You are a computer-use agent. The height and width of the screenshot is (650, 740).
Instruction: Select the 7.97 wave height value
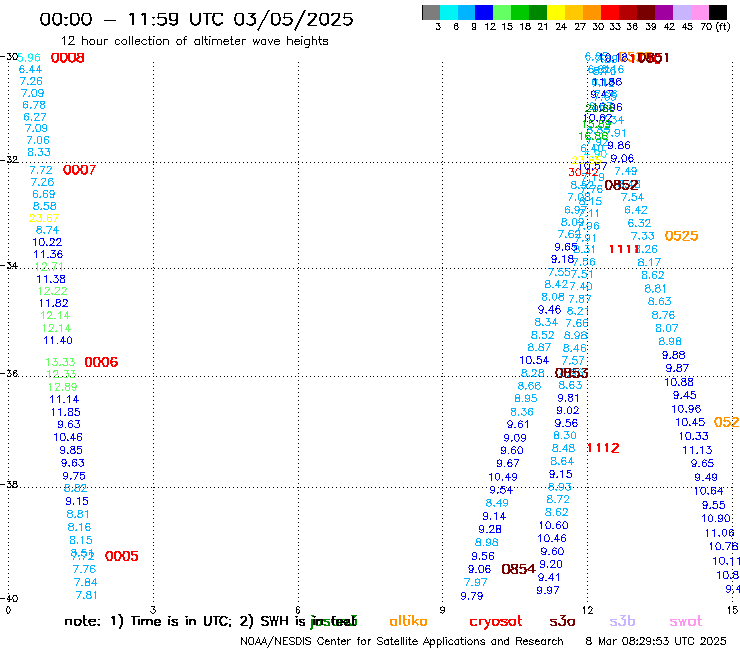[x=475, y=582]
